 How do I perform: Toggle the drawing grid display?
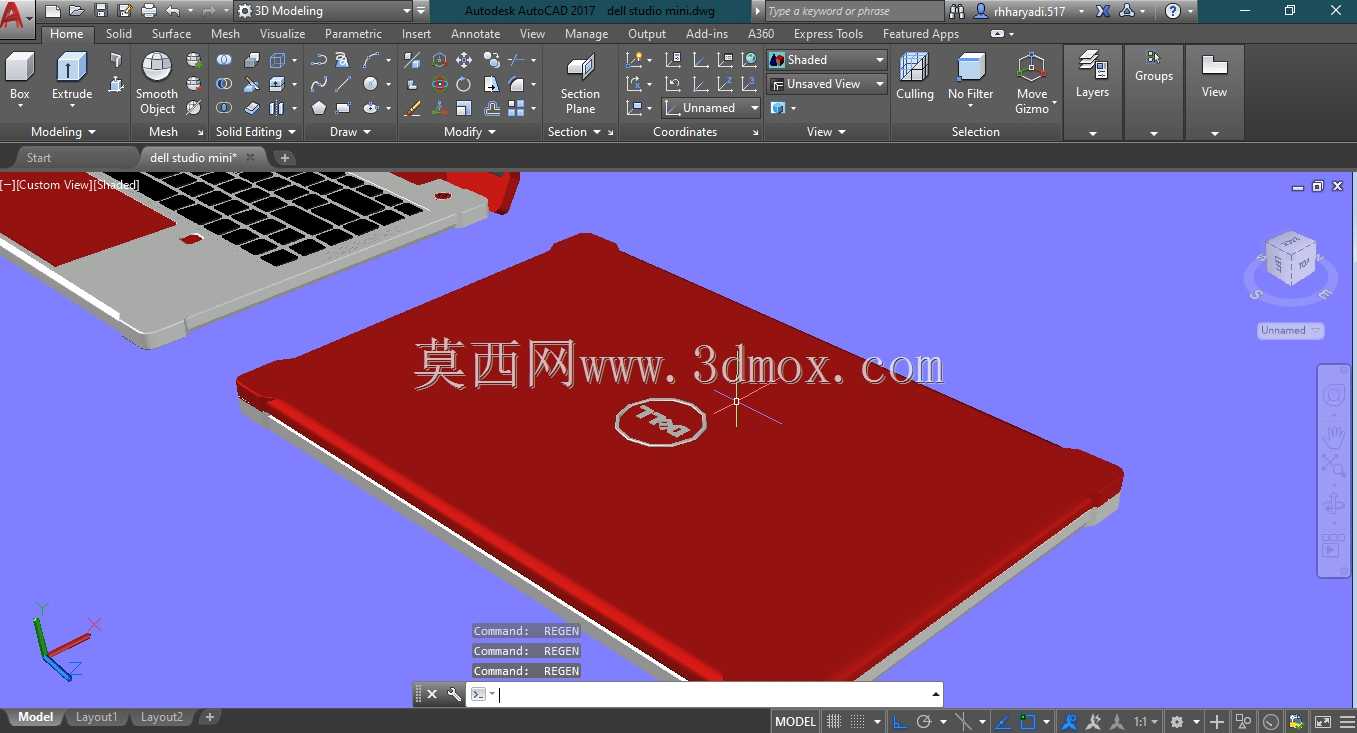point(833,721)
